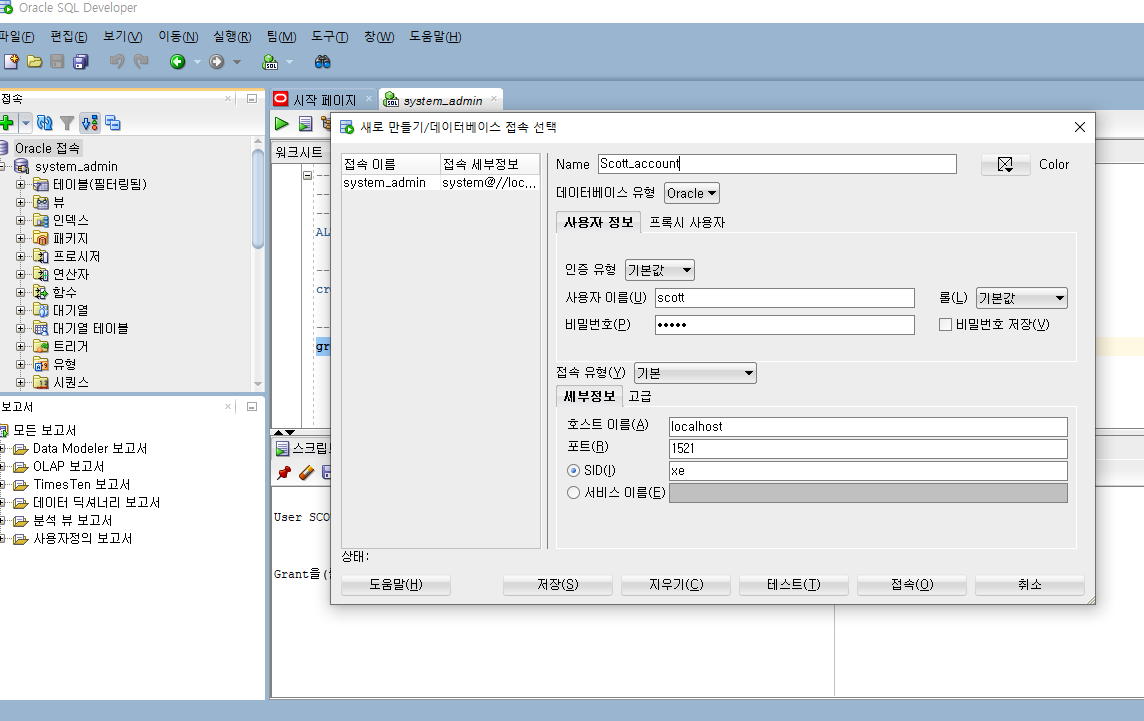Click the 포트 field with 1521
1144x721 pixels.
pyautogui.click(x=868, y=449)
